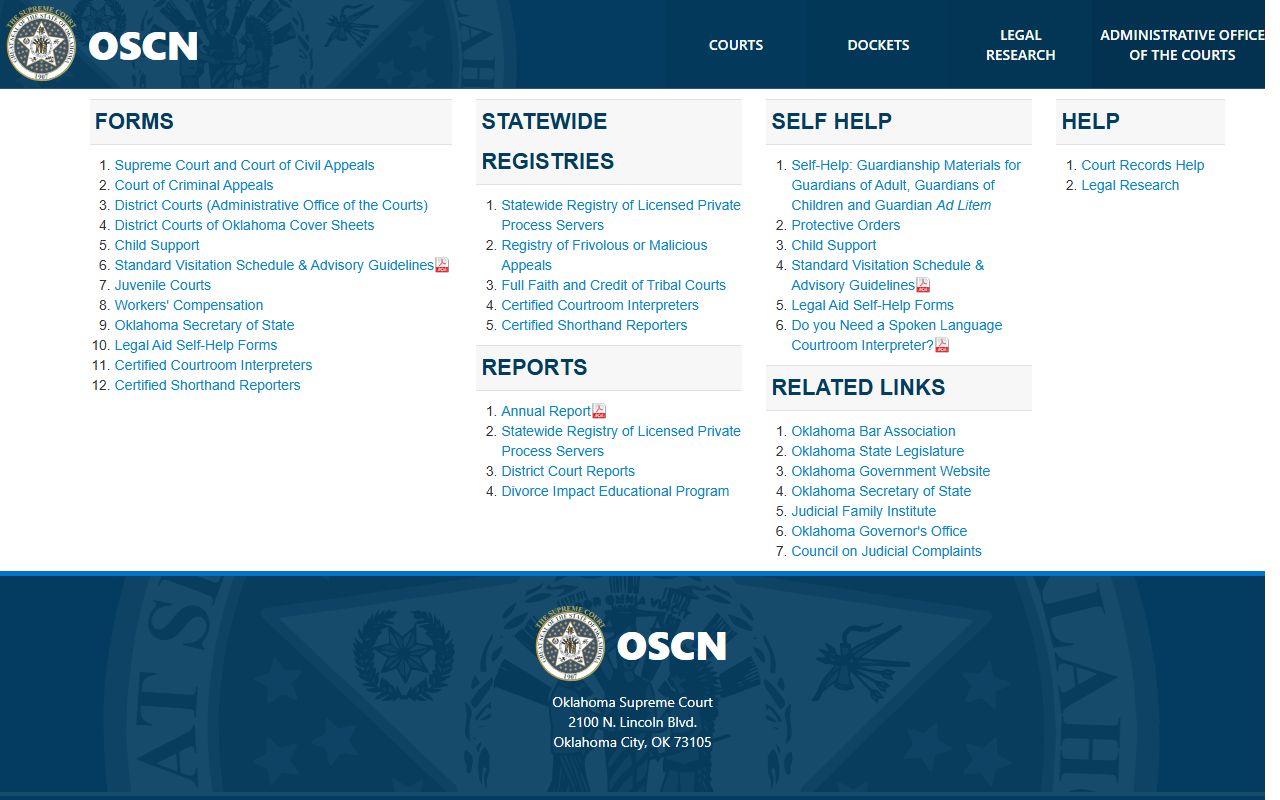Click PDF icon after Forms Standard Visitation Schedule
1280x800 pixels.
(442, 265)
